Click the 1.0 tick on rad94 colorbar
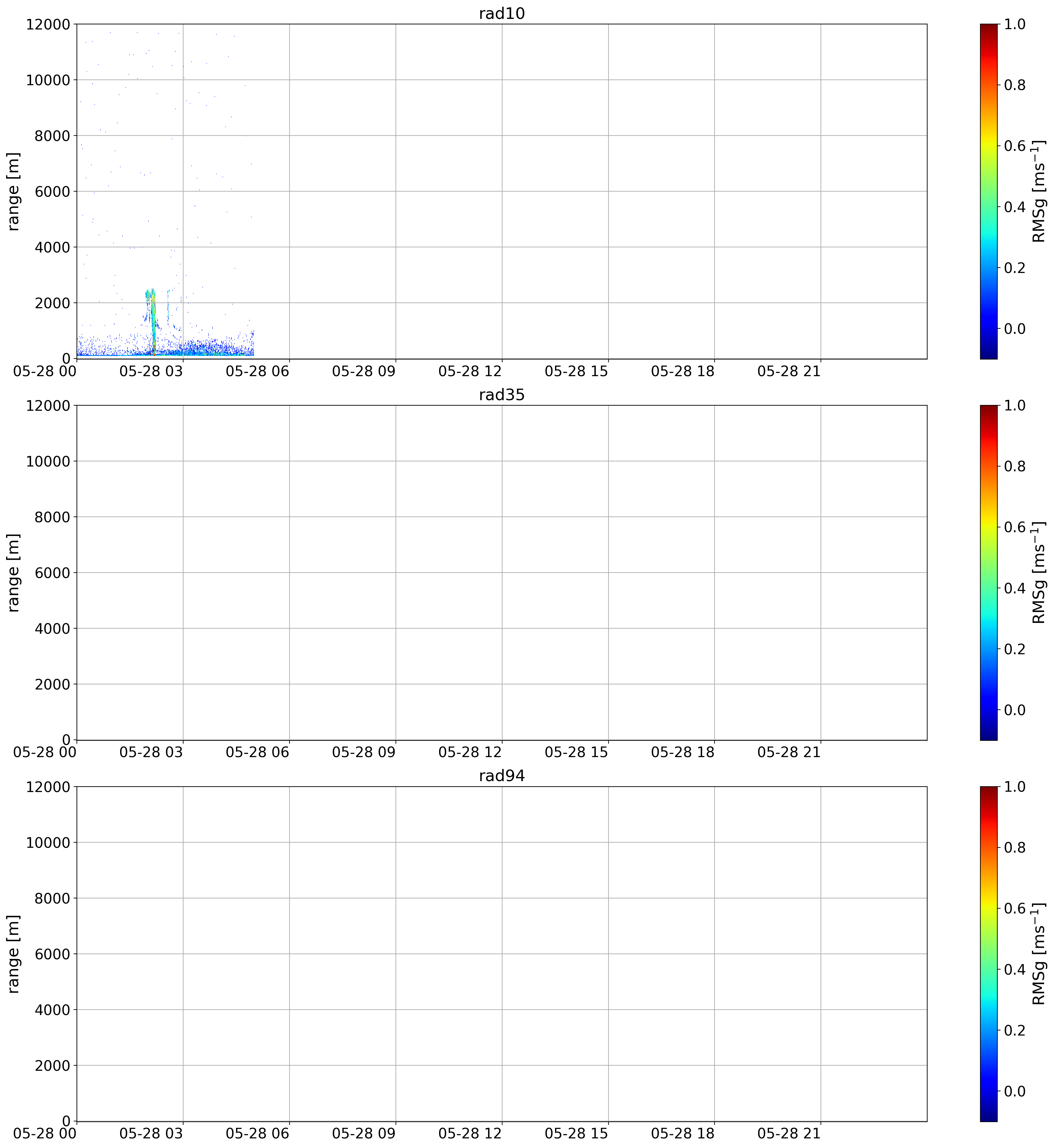This screenshot has width=1055, height=1148. point(1014,787)
